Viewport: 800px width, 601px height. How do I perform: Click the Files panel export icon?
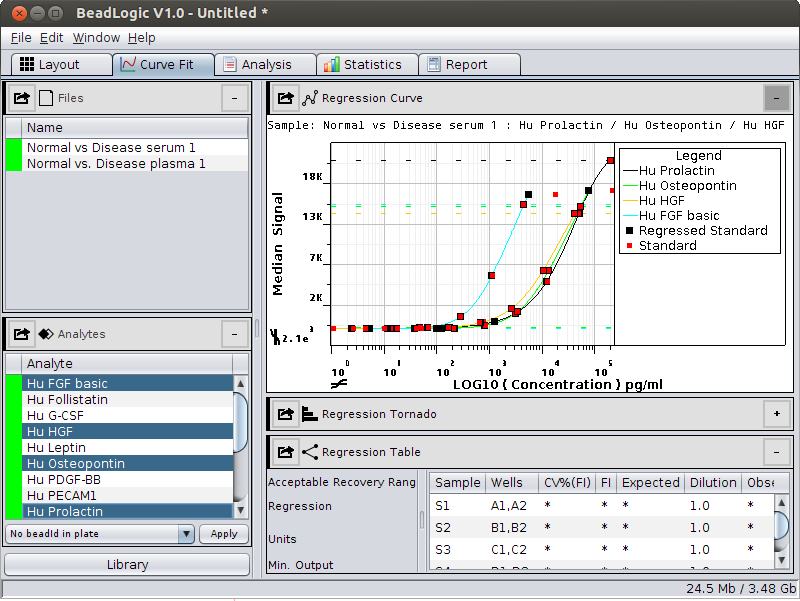coord(21,98)
